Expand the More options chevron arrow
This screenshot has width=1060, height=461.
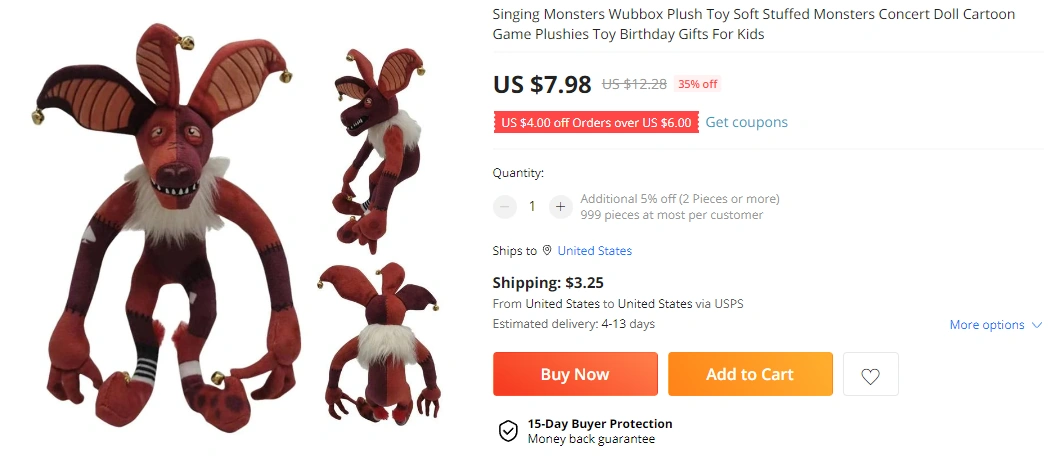1037,325
